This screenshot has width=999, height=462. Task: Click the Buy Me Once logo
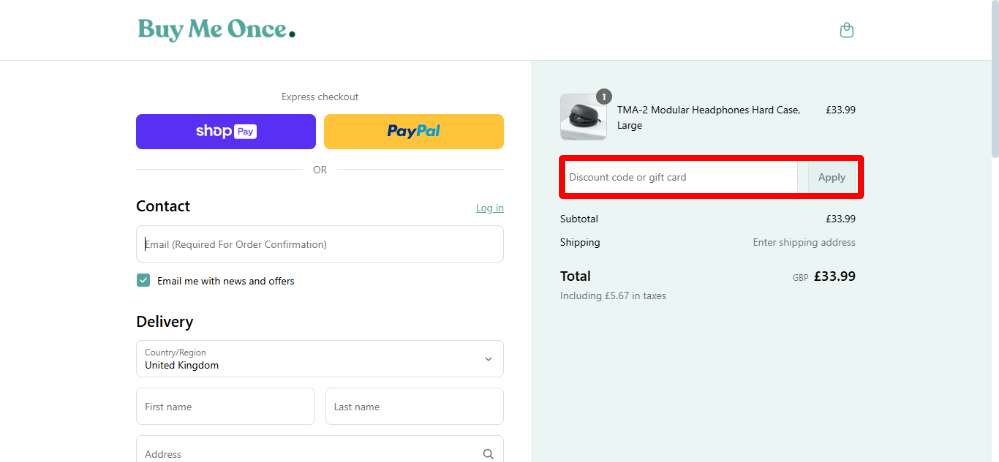click(217, 29)
